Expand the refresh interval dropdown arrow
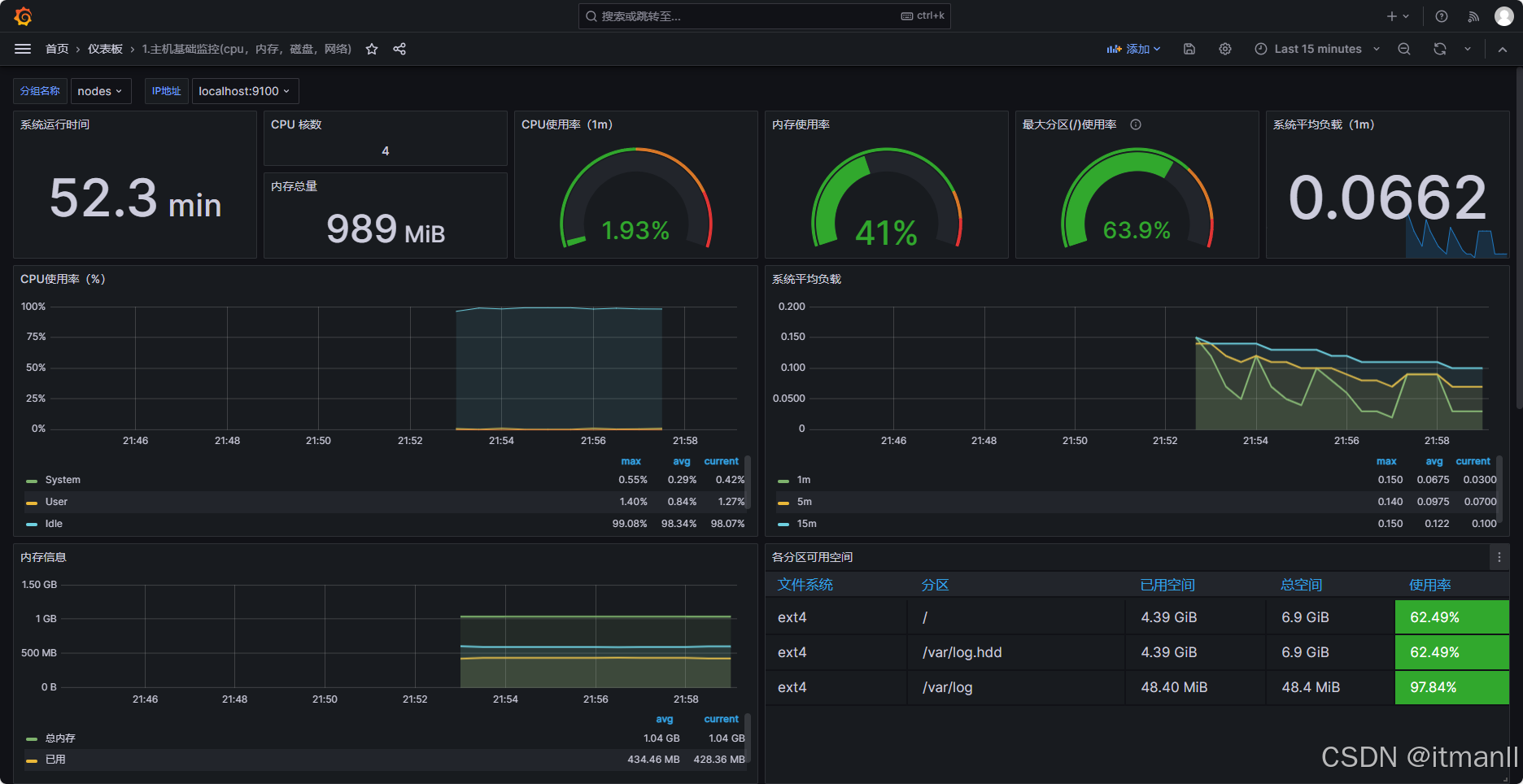 (1468, 49)
